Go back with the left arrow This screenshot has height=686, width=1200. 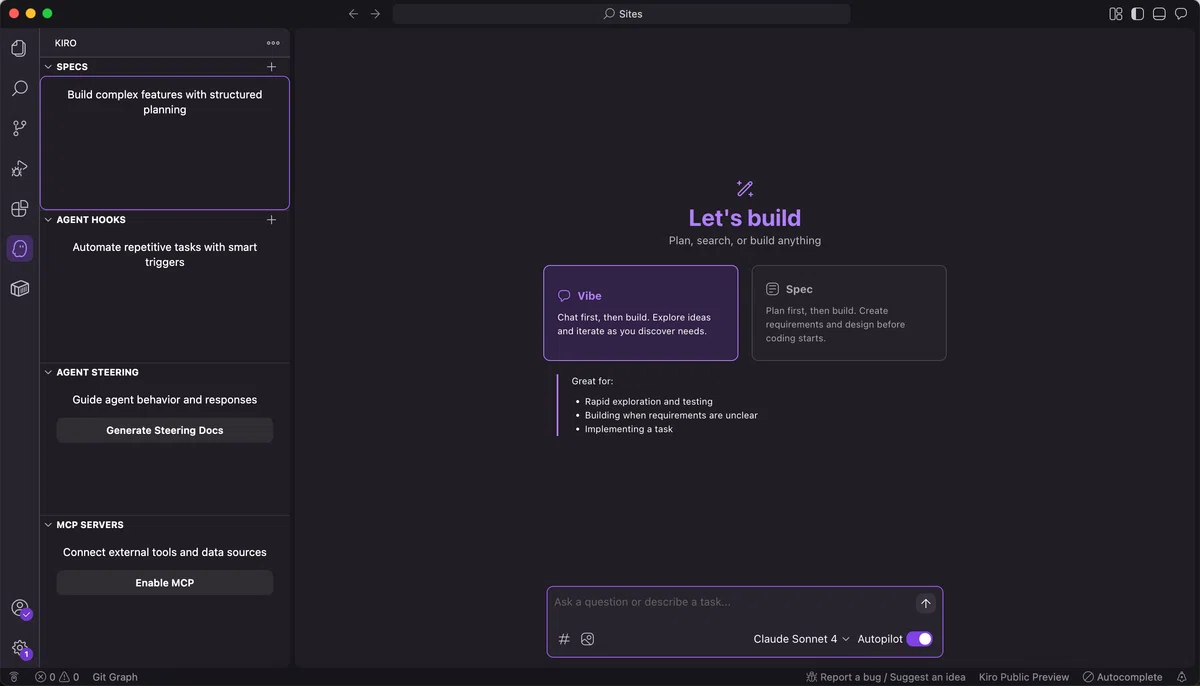[x=353, y=14]
